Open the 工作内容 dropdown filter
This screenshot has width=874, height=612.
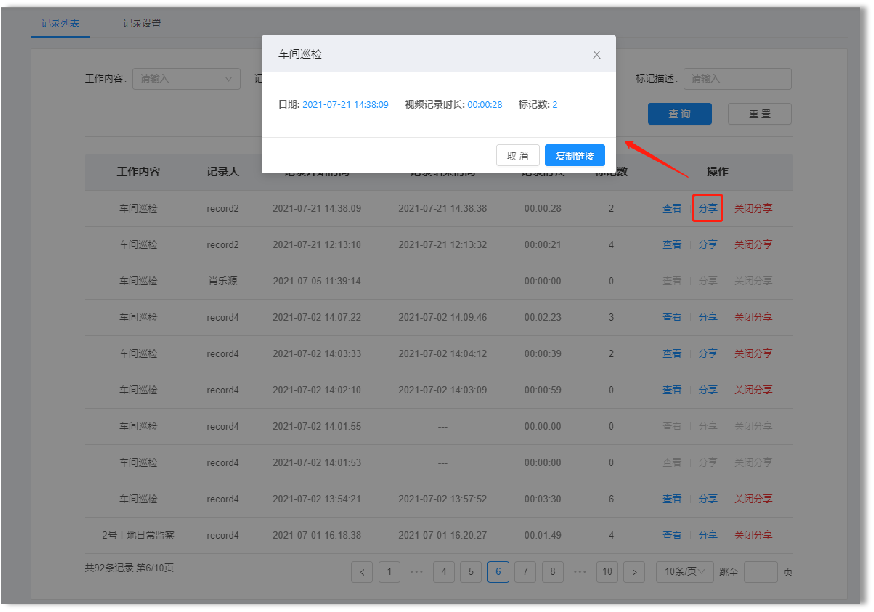point(186,79)
